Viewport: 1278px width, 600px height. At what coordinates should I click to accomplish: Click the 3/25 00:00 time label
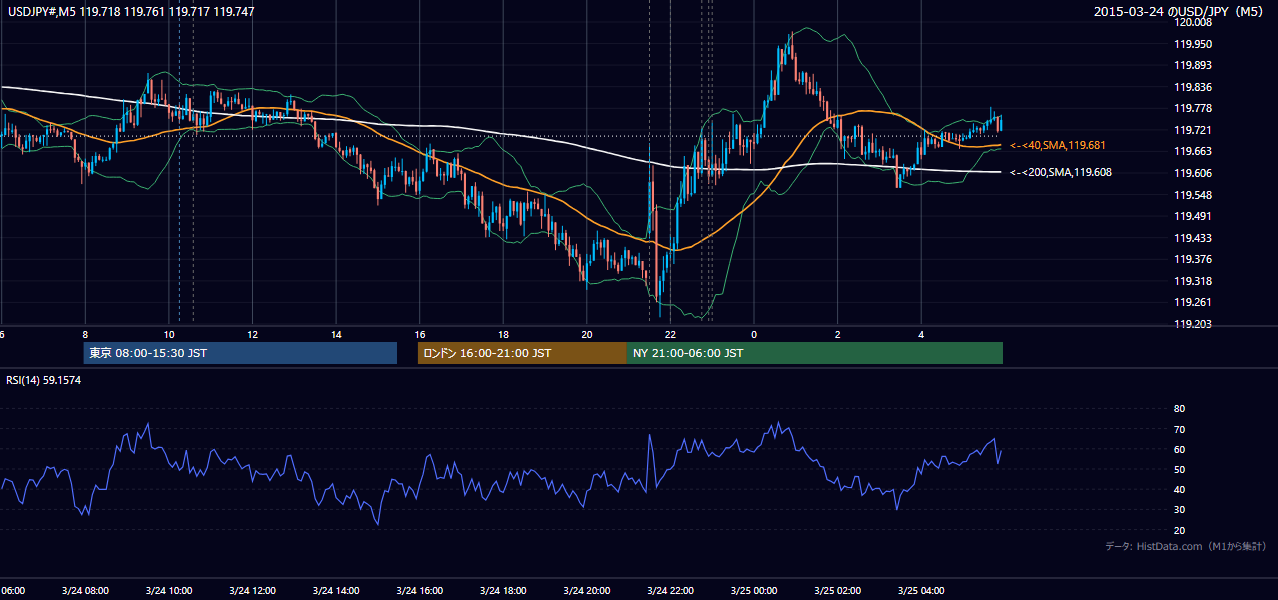[754, 591]
